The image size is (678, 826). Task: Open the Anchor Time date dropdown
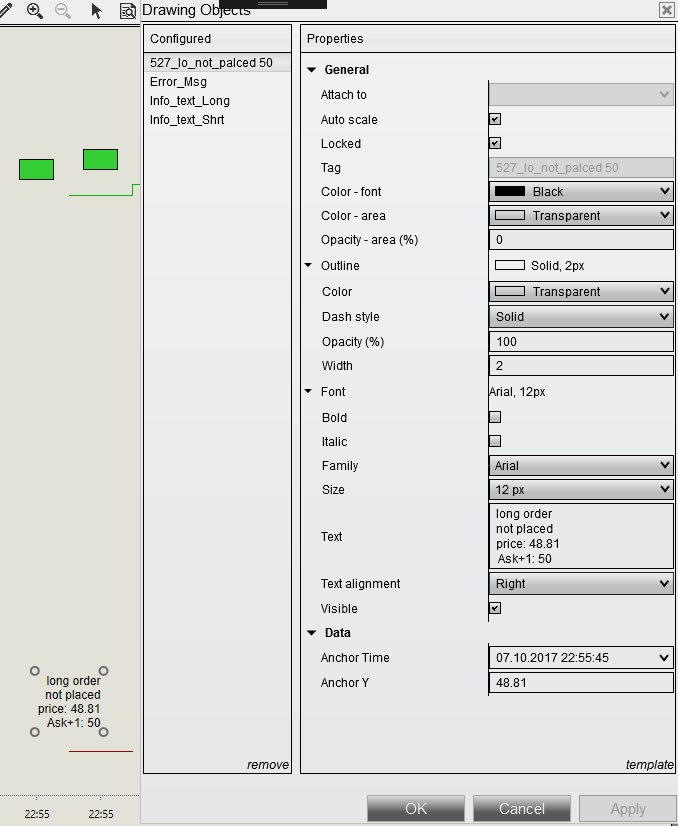coord(581,657)
